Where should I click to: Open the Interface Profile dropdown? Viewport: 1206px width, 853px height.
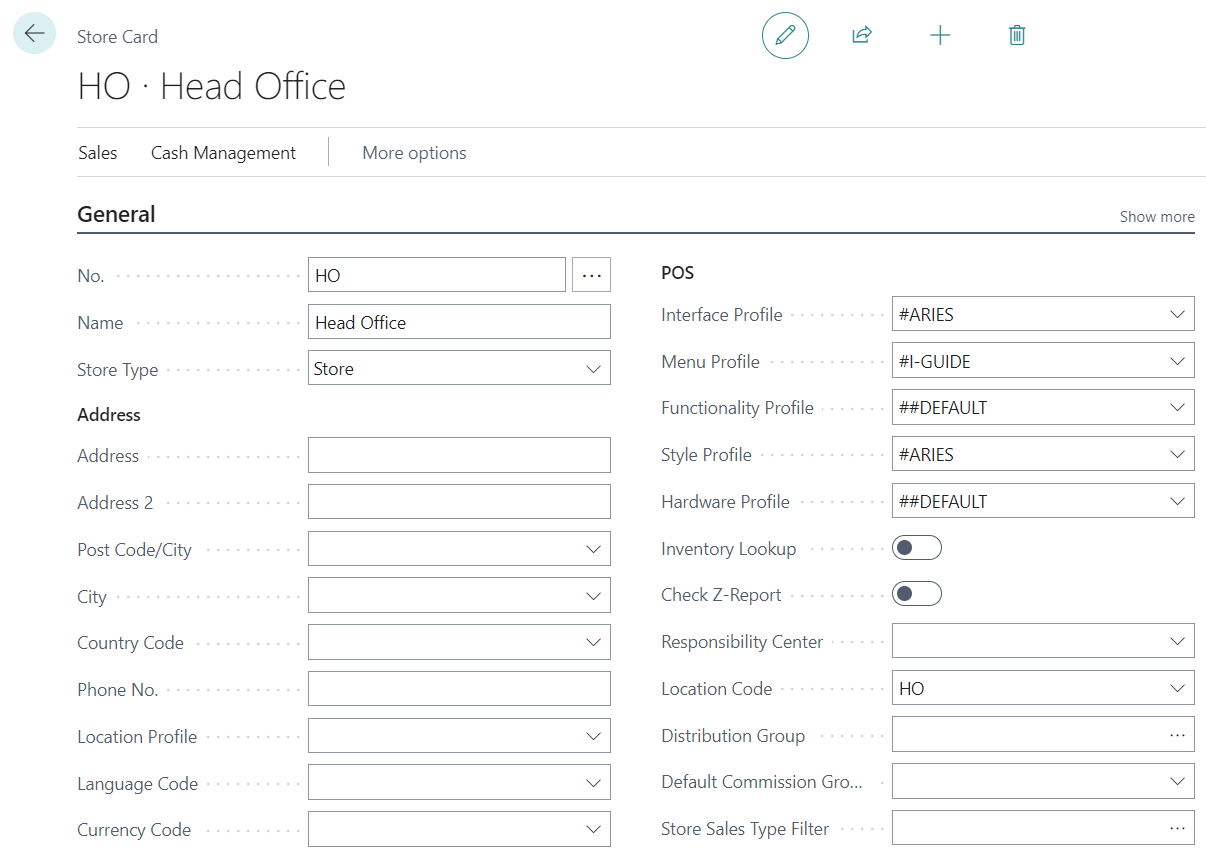pyautogui.click(x=1177, y=314)
